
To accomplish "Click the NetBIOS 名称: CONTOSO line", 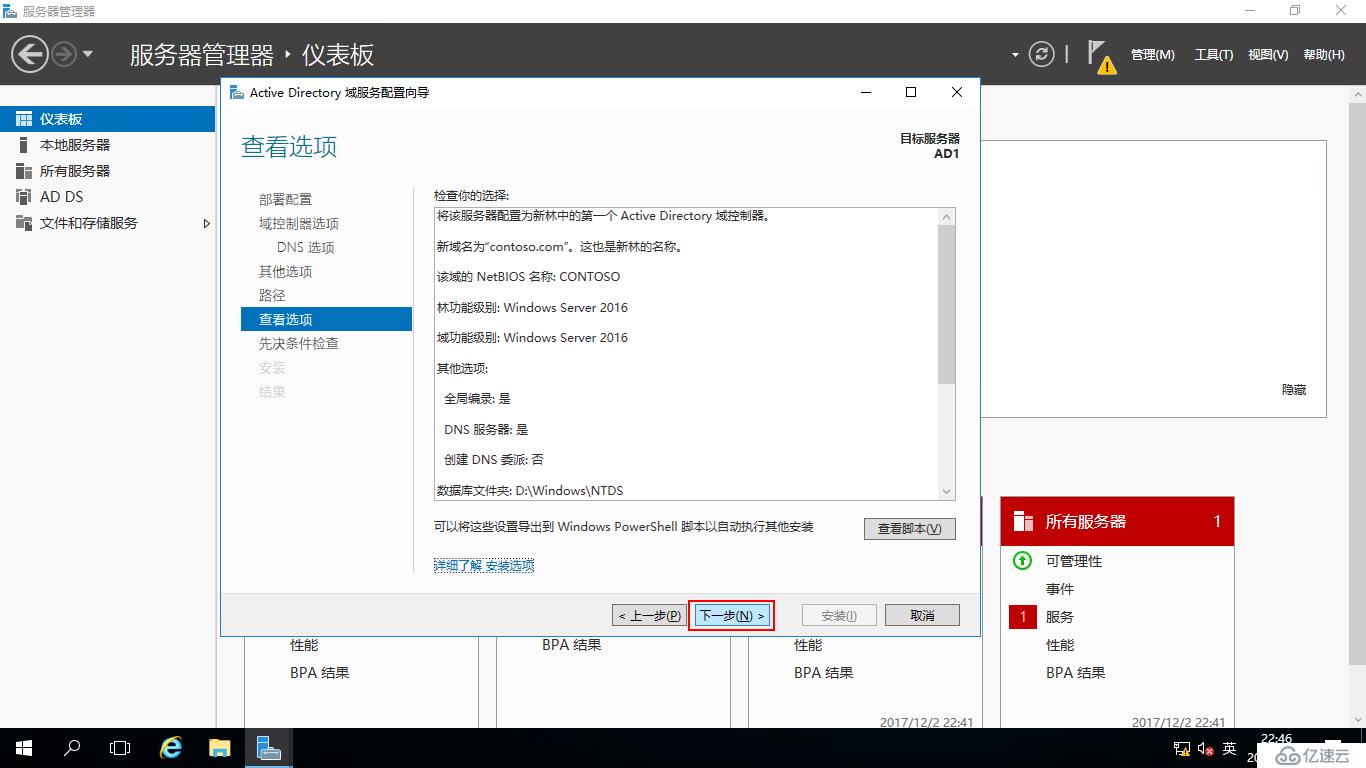I will point(528,276).
